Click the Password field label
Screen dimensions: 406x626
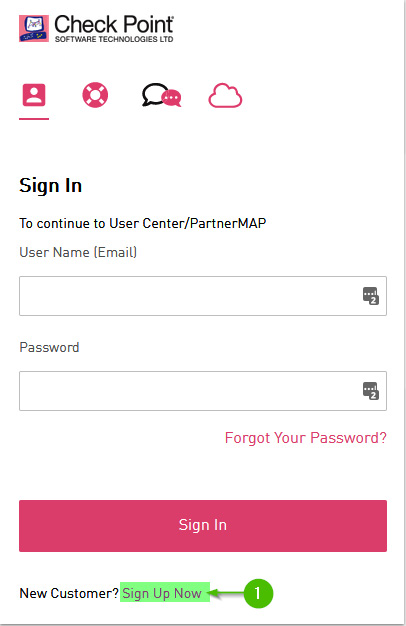[x=49, y=347]
